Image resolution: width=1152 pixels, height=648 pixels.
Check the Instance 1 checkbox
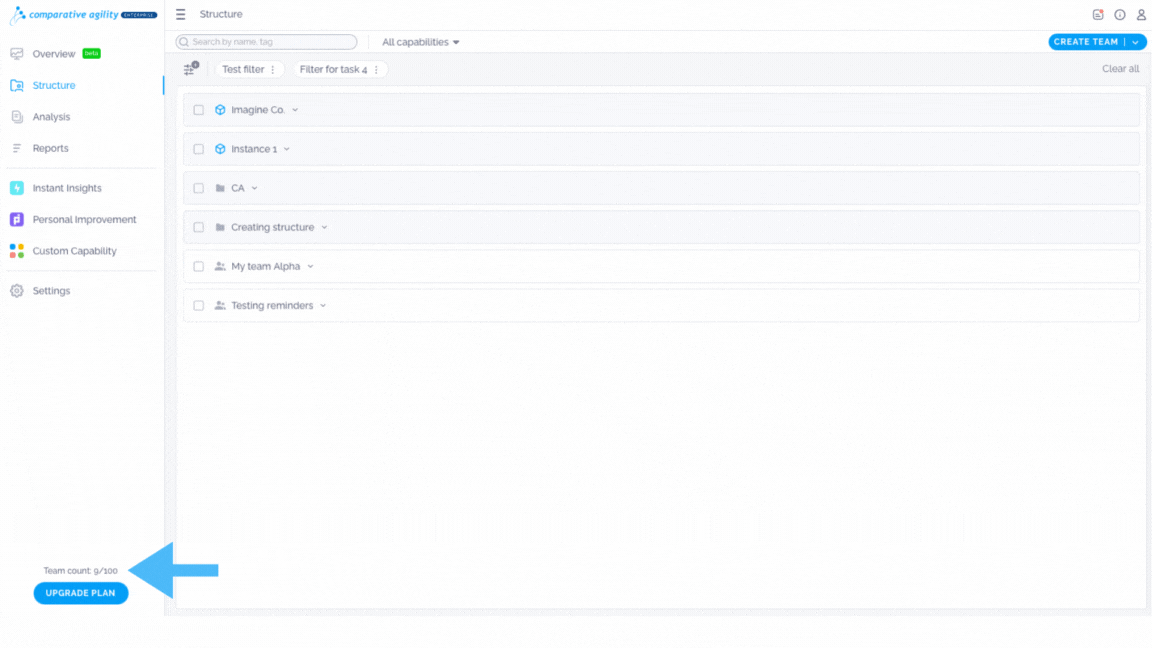click(198, 148)
